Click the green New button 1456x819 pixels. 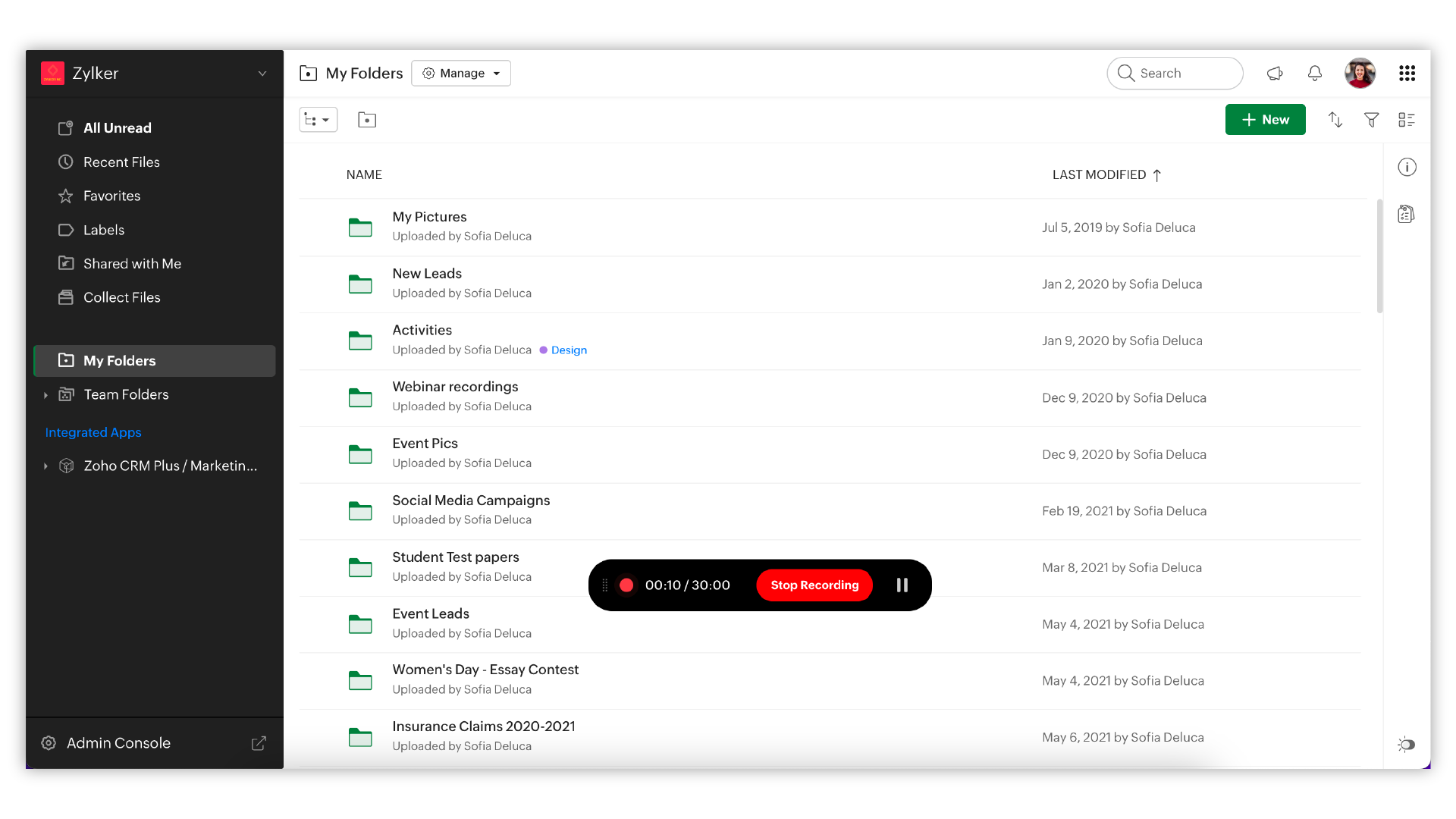(1265, 120)
